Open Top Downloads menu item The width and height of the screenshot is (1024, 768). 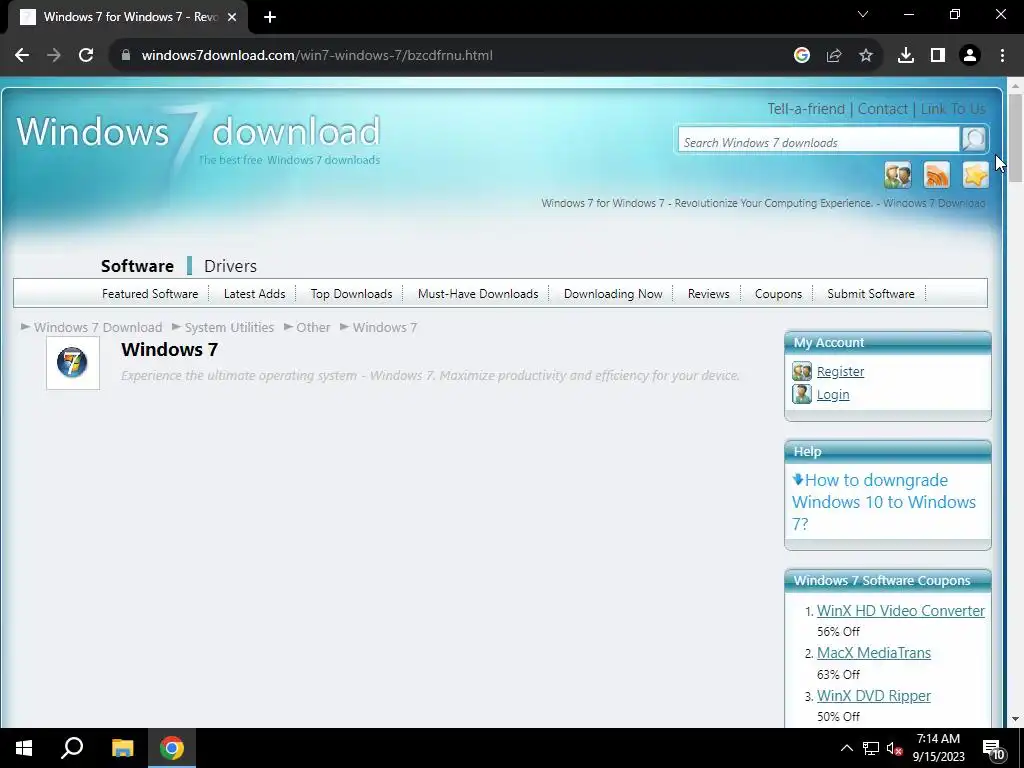351,294
